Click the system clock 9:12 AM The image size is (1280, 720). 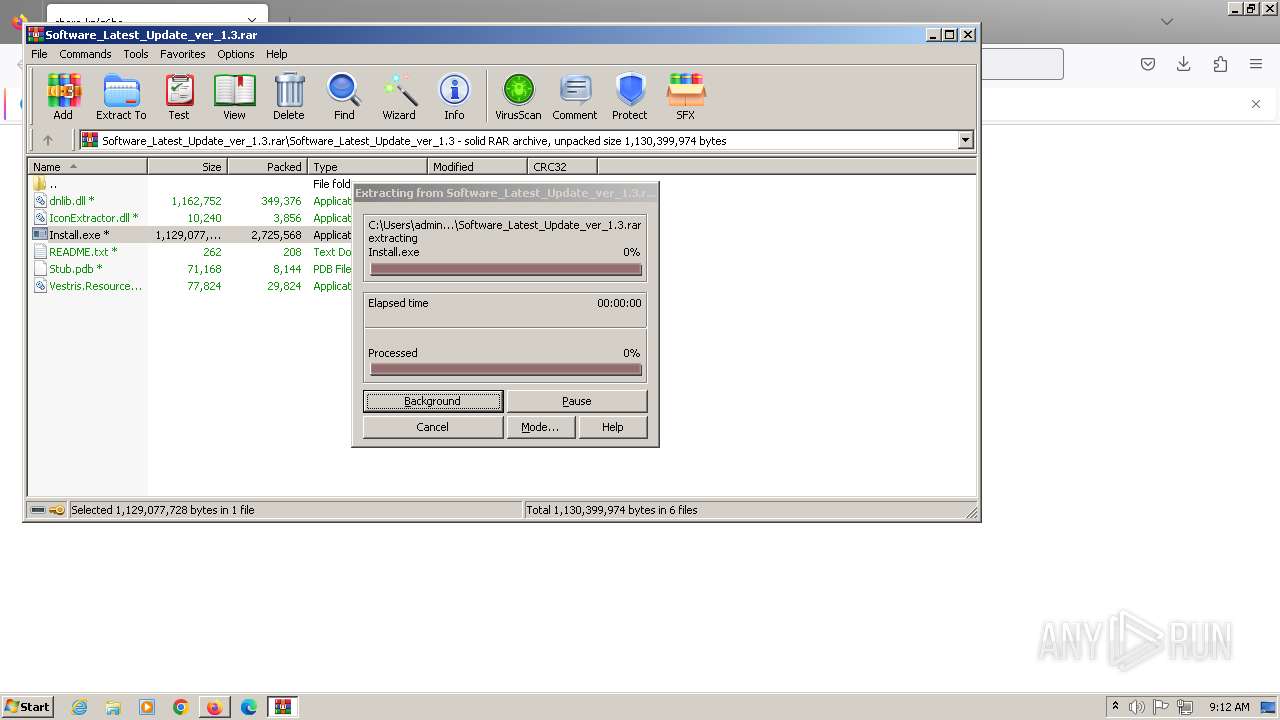[1229, 707]
